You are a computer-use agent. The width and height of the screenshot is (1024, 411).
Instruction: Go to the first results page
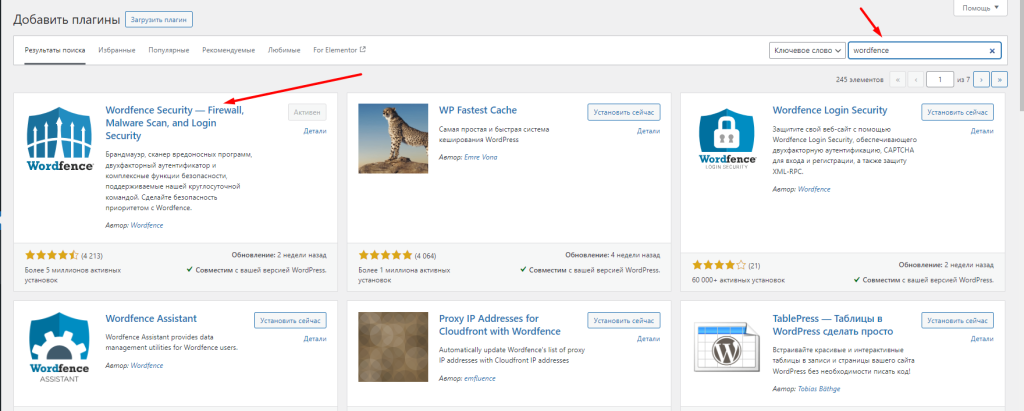tap(897, 80)
